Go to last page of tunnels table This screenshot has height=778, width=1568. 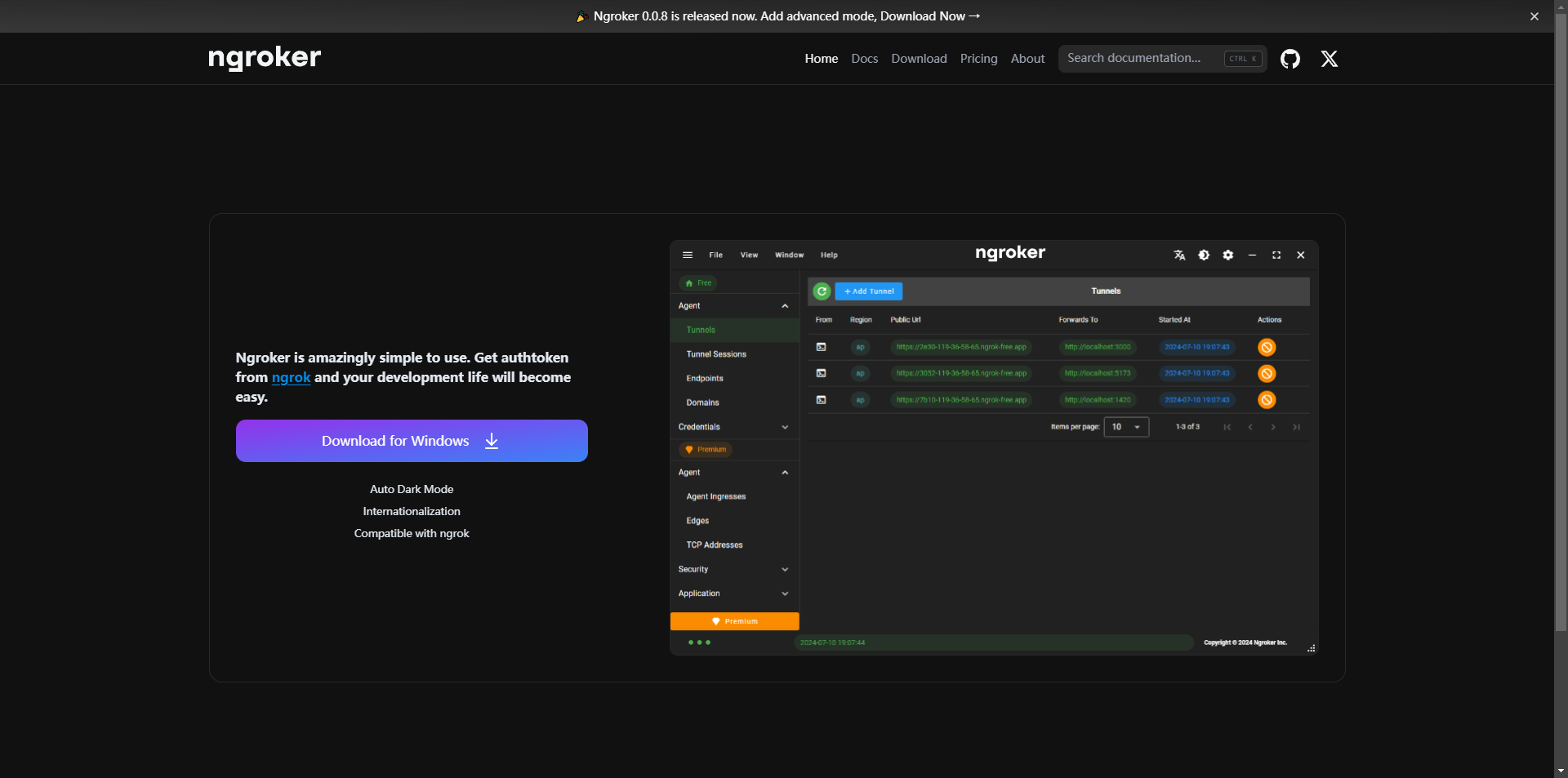[1296, 427]
